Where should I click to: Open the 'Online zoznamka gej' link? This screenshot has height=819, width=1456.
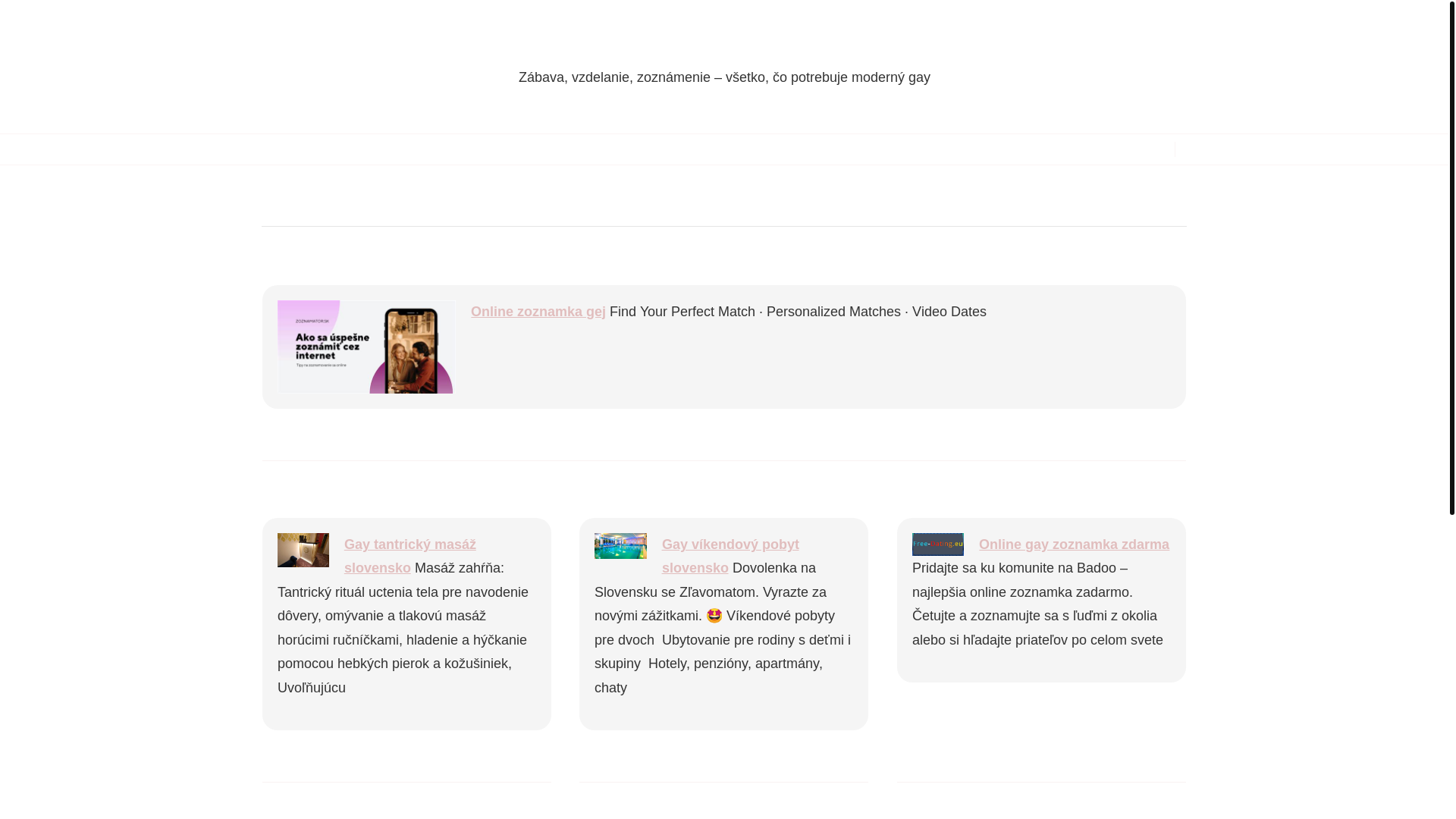(x=538, y=312)
